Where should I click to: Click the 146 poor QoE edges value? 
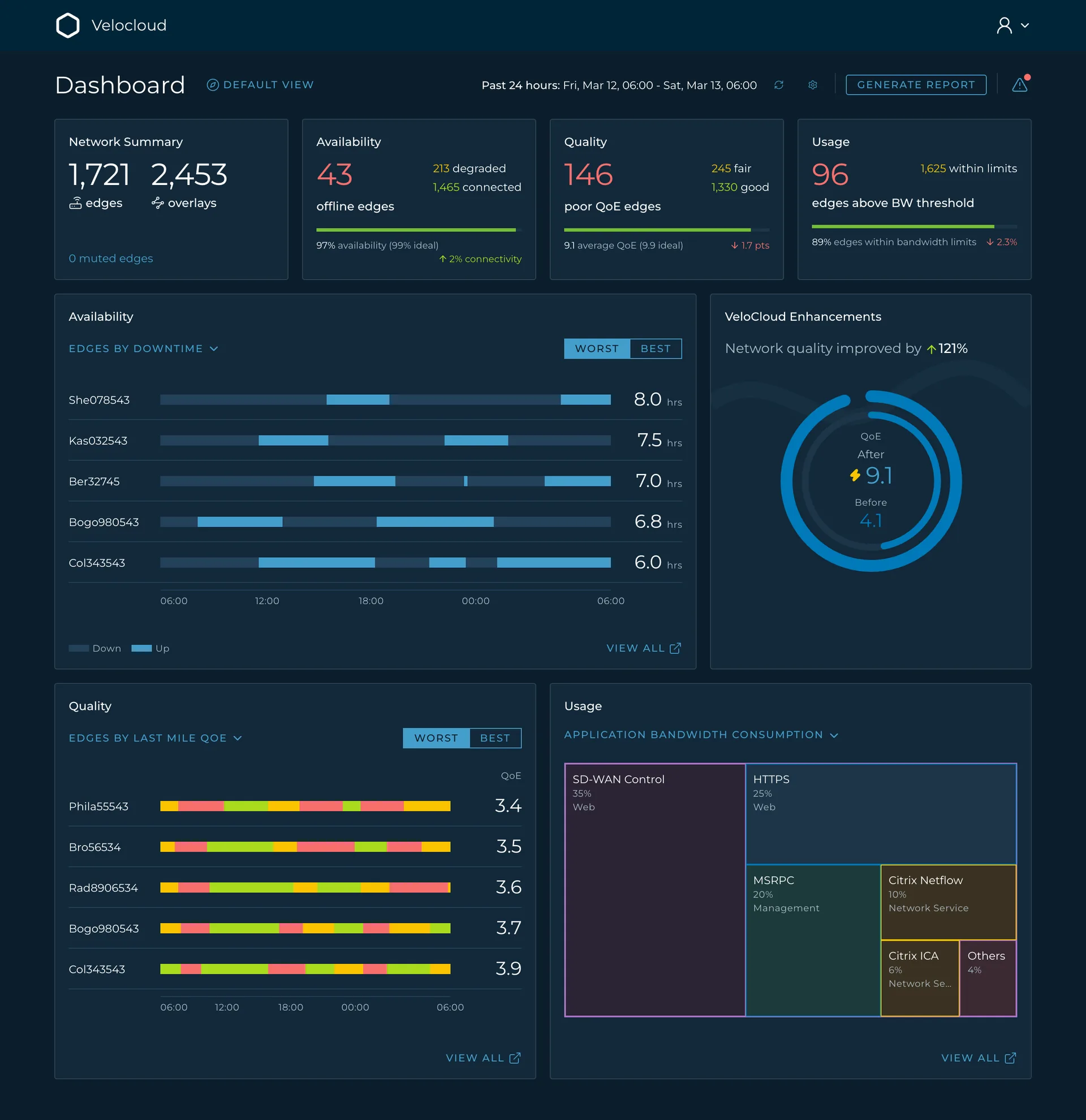(588, 174)
